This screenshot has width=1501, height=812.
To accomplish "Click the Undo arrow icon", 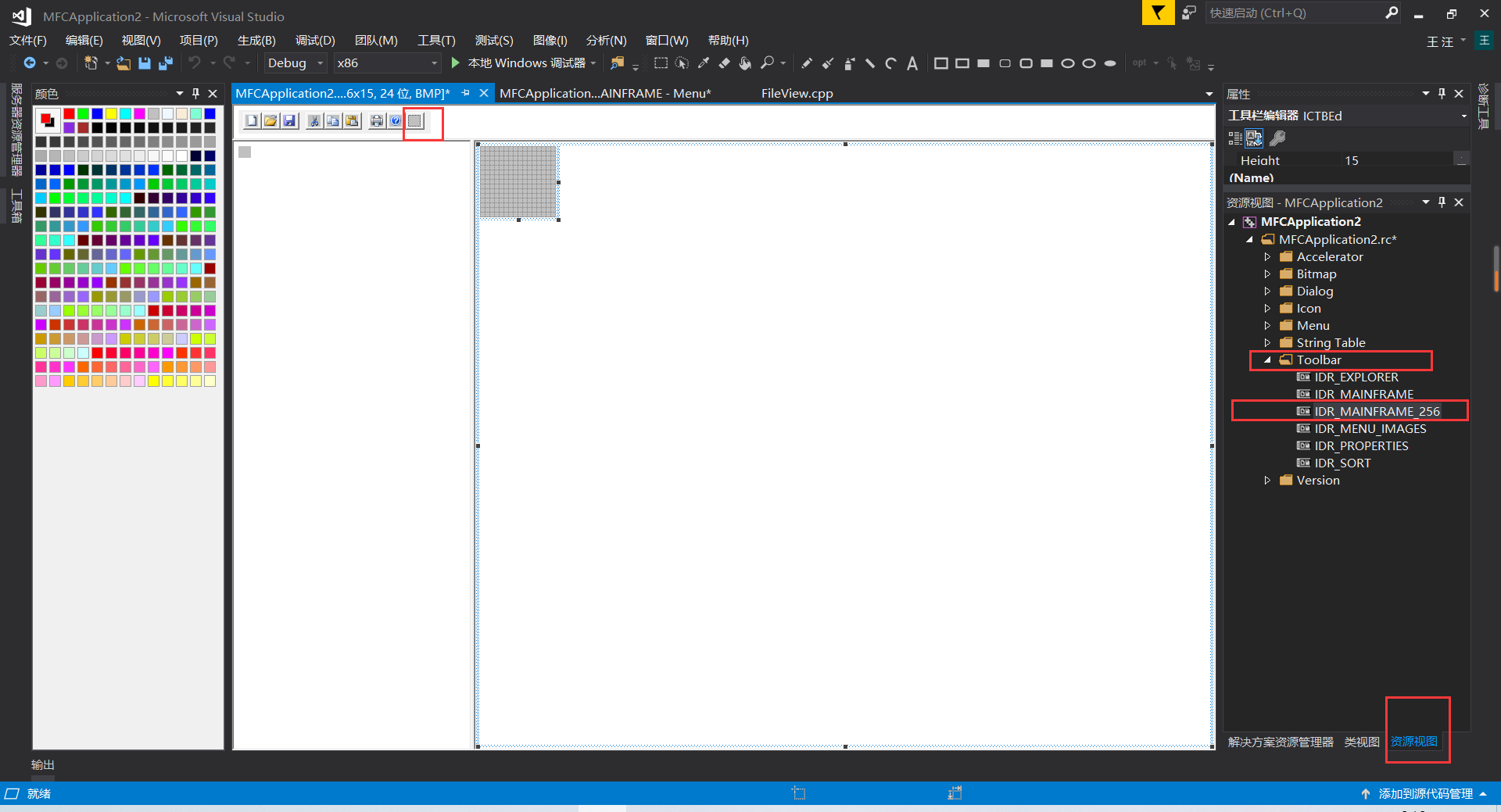I will coord(195,63).
